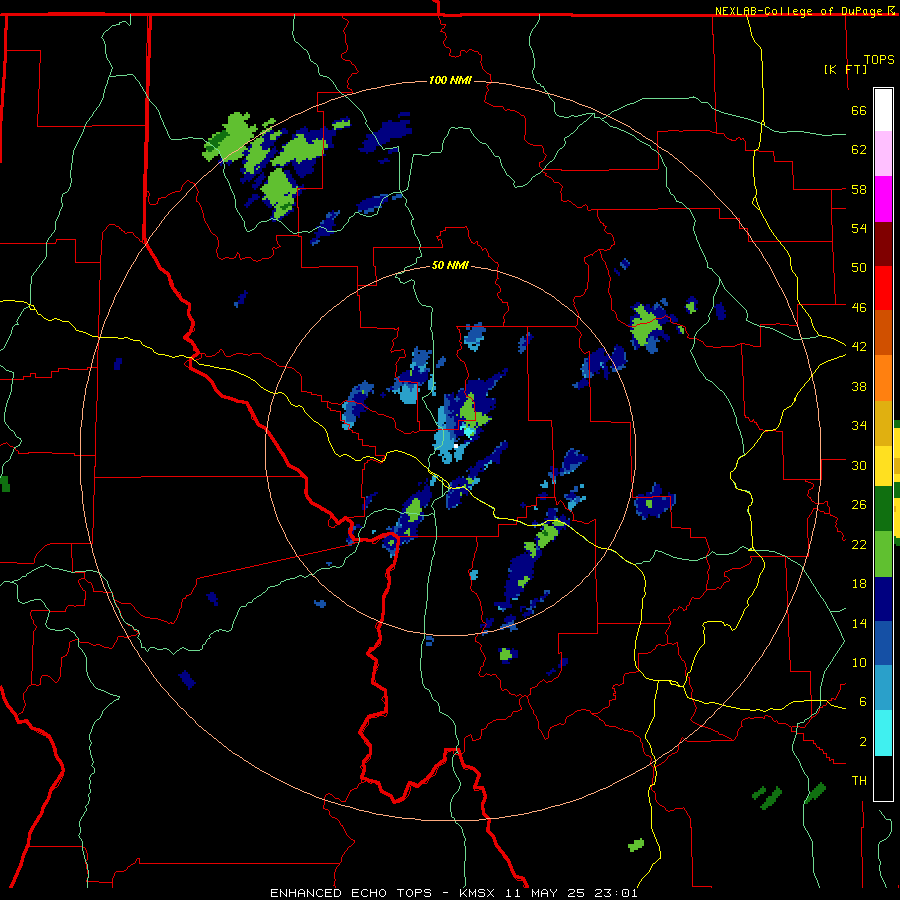Click the 18 legend value
The width and height of the screenshot is (900, 900).
(859, 584)
